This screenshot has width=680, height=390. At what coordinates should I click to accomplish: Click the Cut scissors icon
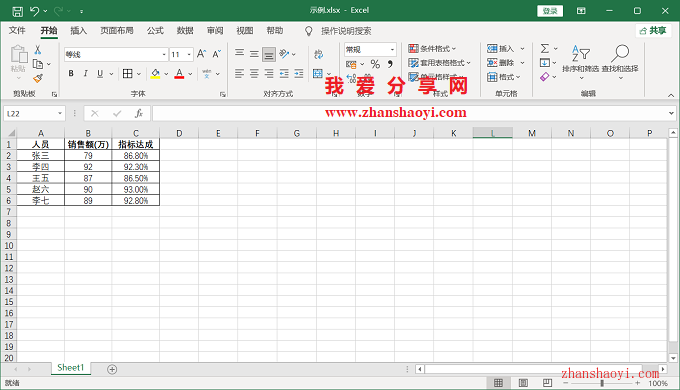pyautogui.click(x=38, y=50)
